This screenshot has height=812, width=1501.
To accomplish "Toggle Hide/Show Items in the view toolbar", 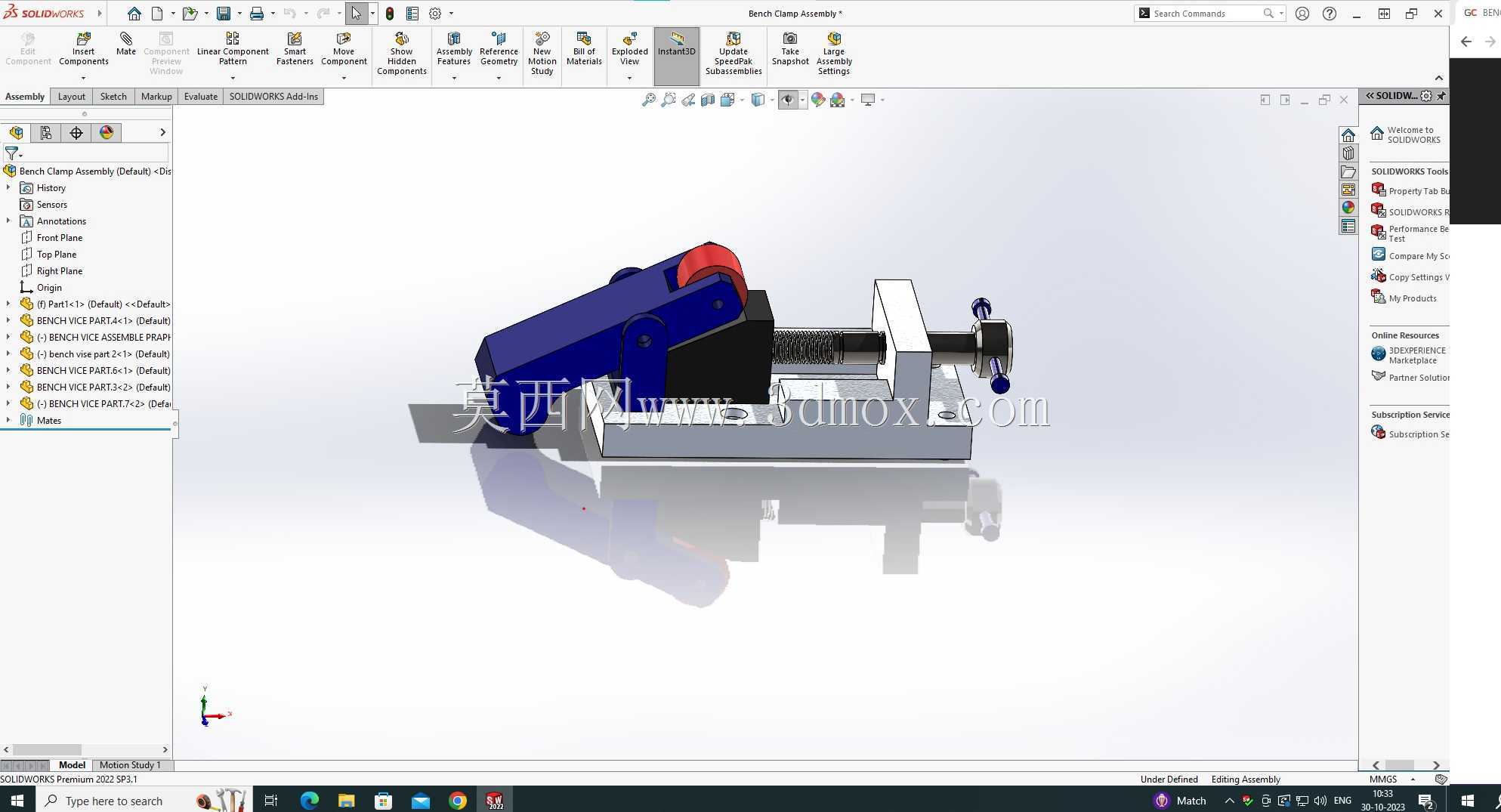I will [x=788, y=100].
